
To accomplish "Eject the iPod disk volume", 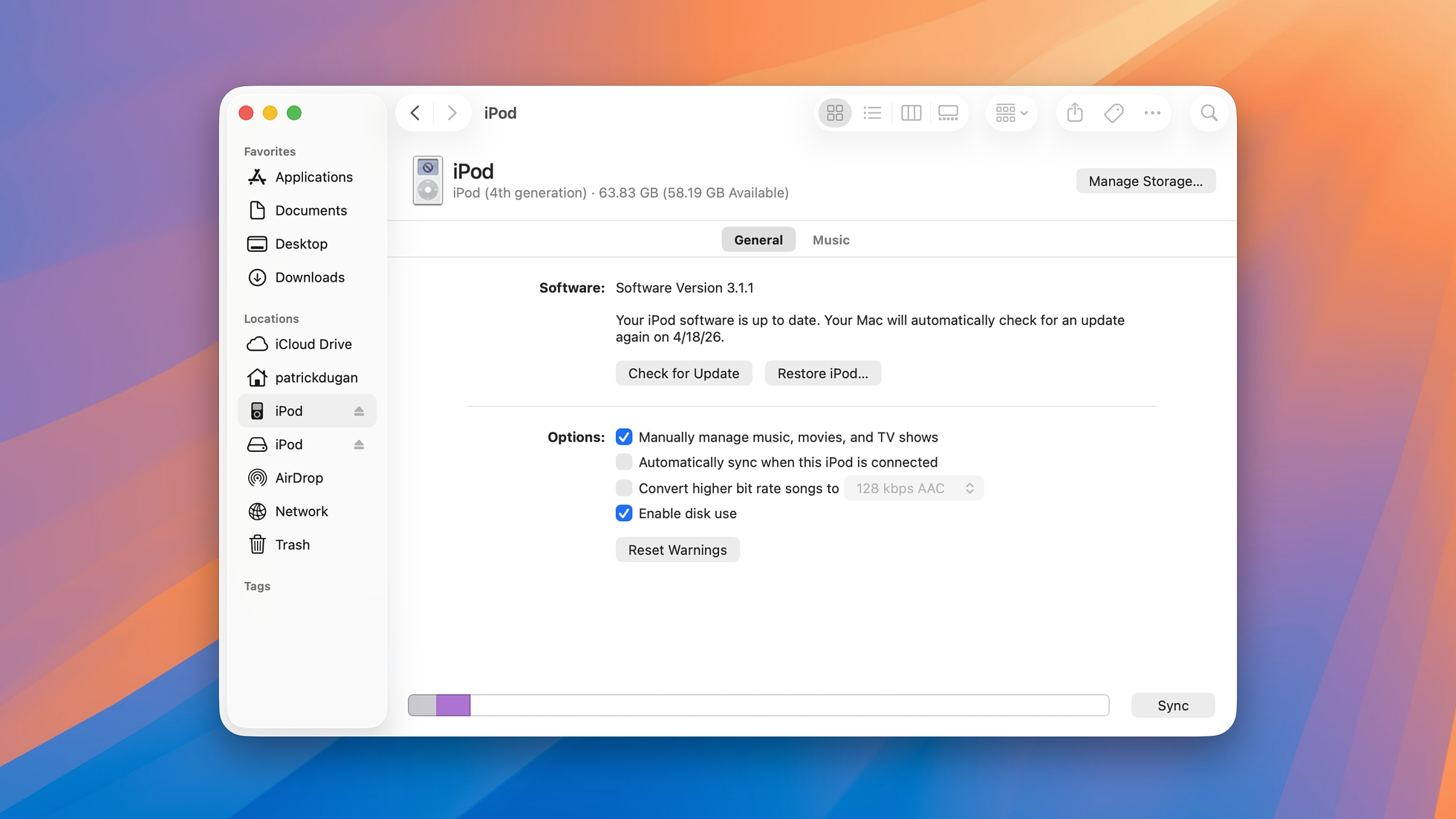I will coord(359,444).
